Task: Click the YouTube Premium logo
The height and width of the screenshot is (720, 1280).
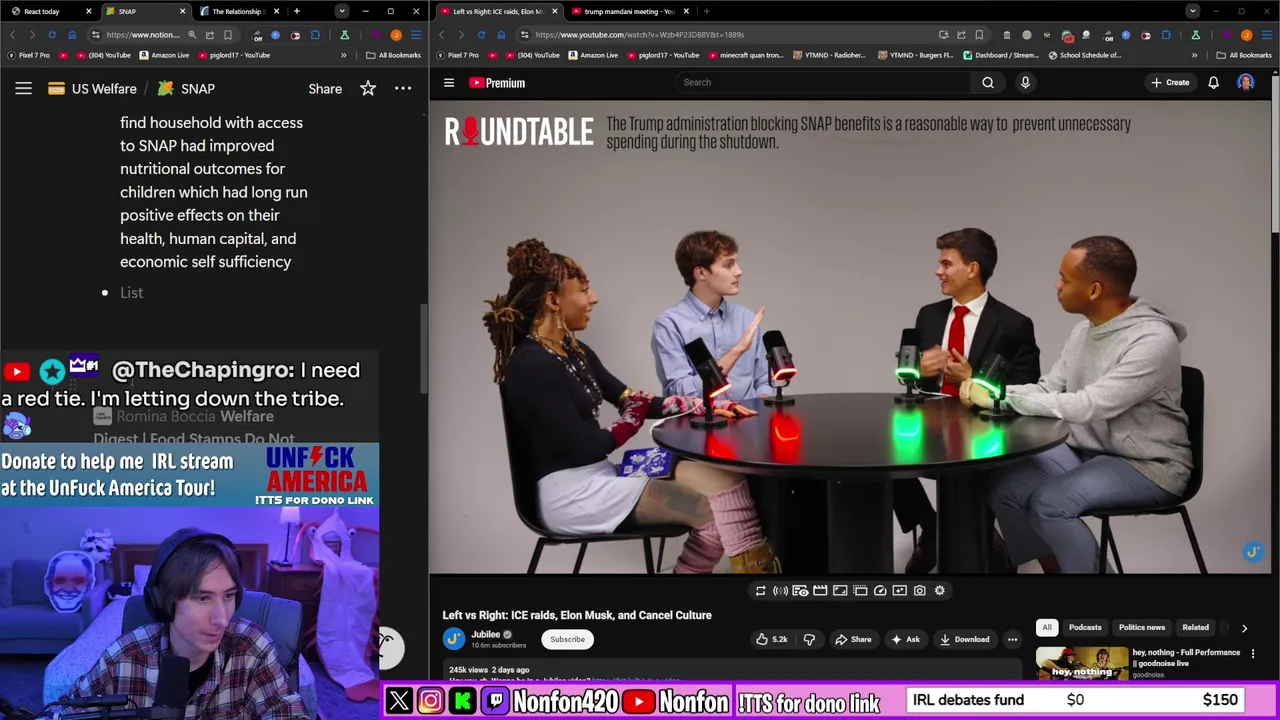Action: coord(497,83)
